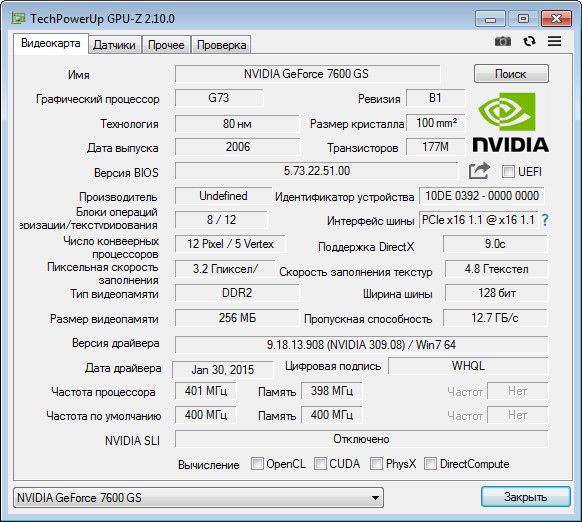Screen dimensions: 582x522
Task: Click the bus interface field PCIe x16 1.1
Action: (x=478, y=220)
